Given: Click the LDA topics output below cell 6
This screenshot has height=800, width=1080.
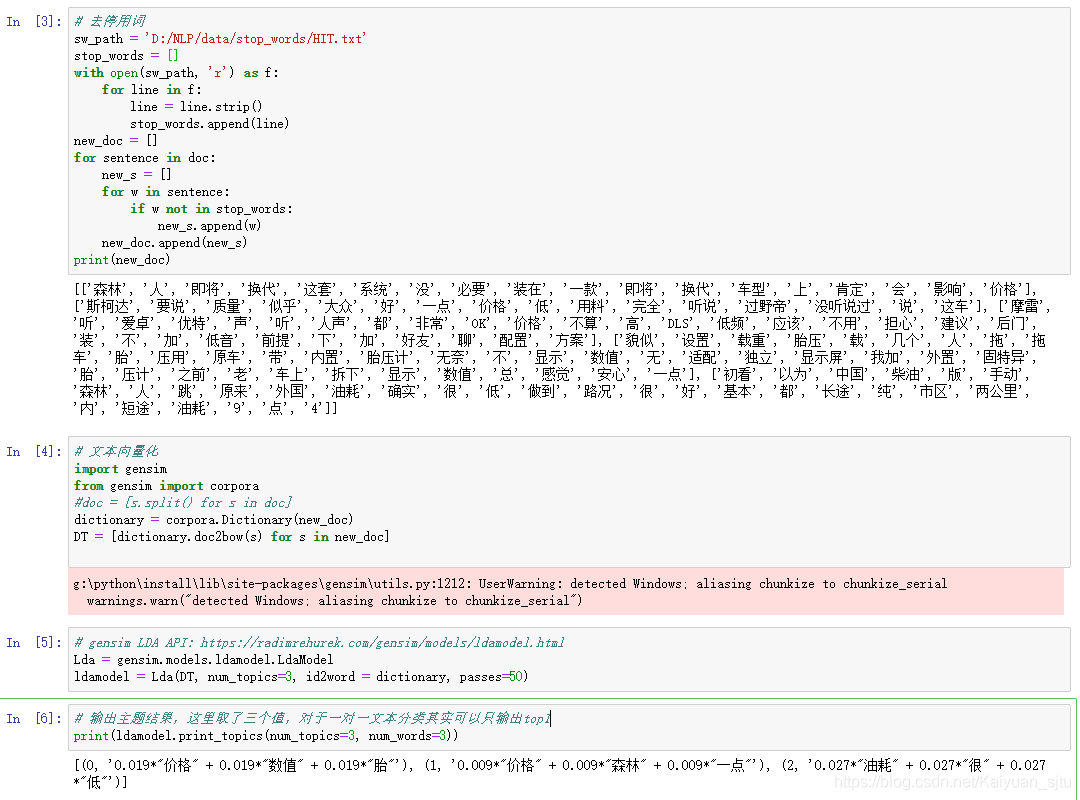Looking at the screenshot, I should tap(559, 773).
